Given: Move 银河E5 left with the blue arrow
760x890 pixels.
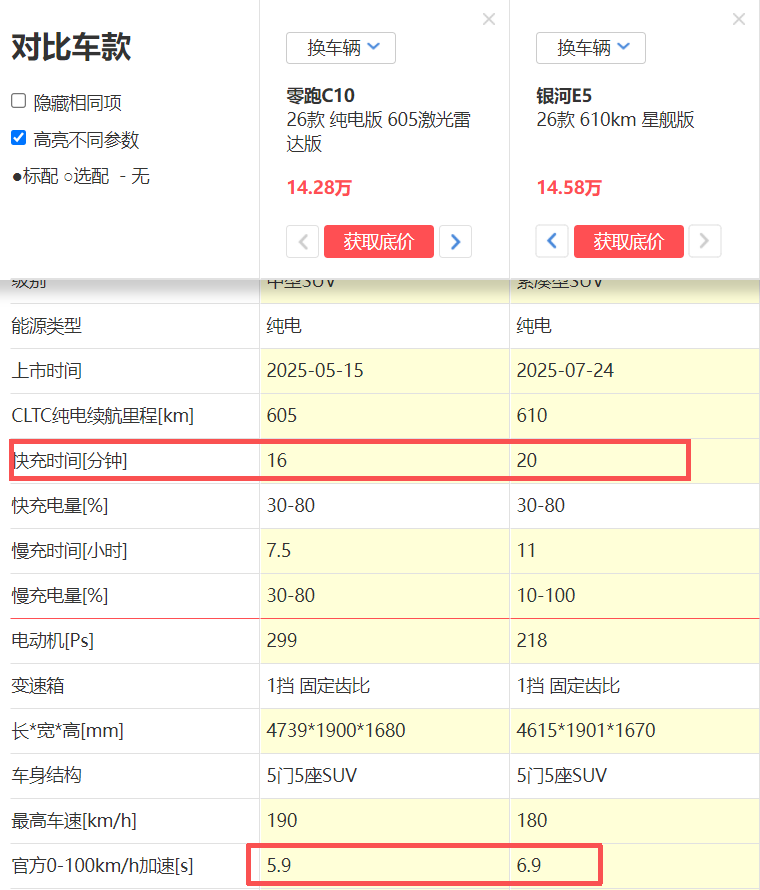Looking at the screenshot, I should coord(552,241).
